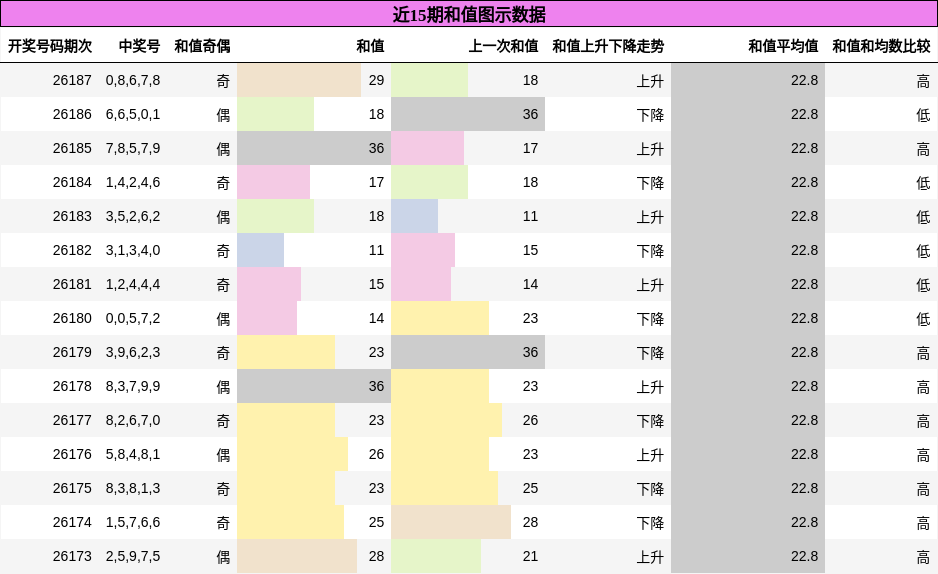Viewport: 938px width, 574px height.
Task: Click period number 26175
Action: [72, 488]
